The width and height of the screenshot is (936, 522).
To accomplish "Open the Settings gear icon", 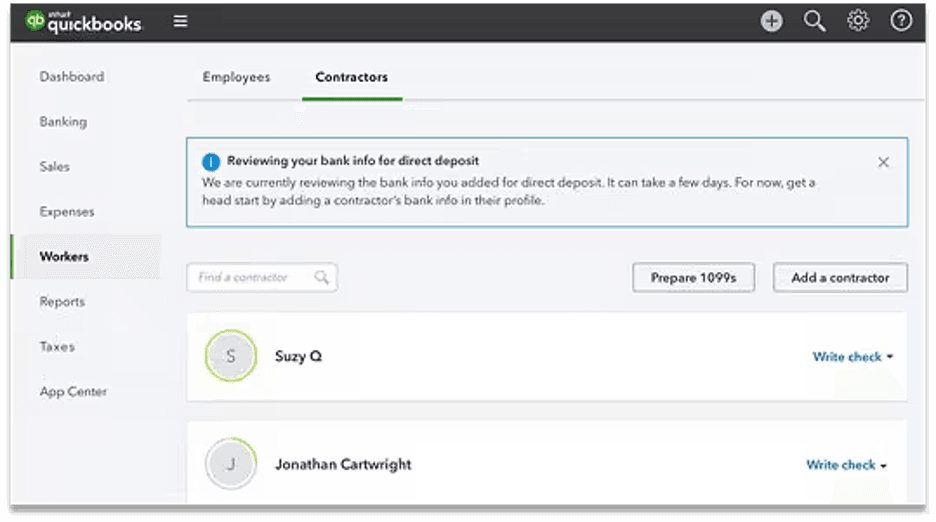I will (858, 21).
